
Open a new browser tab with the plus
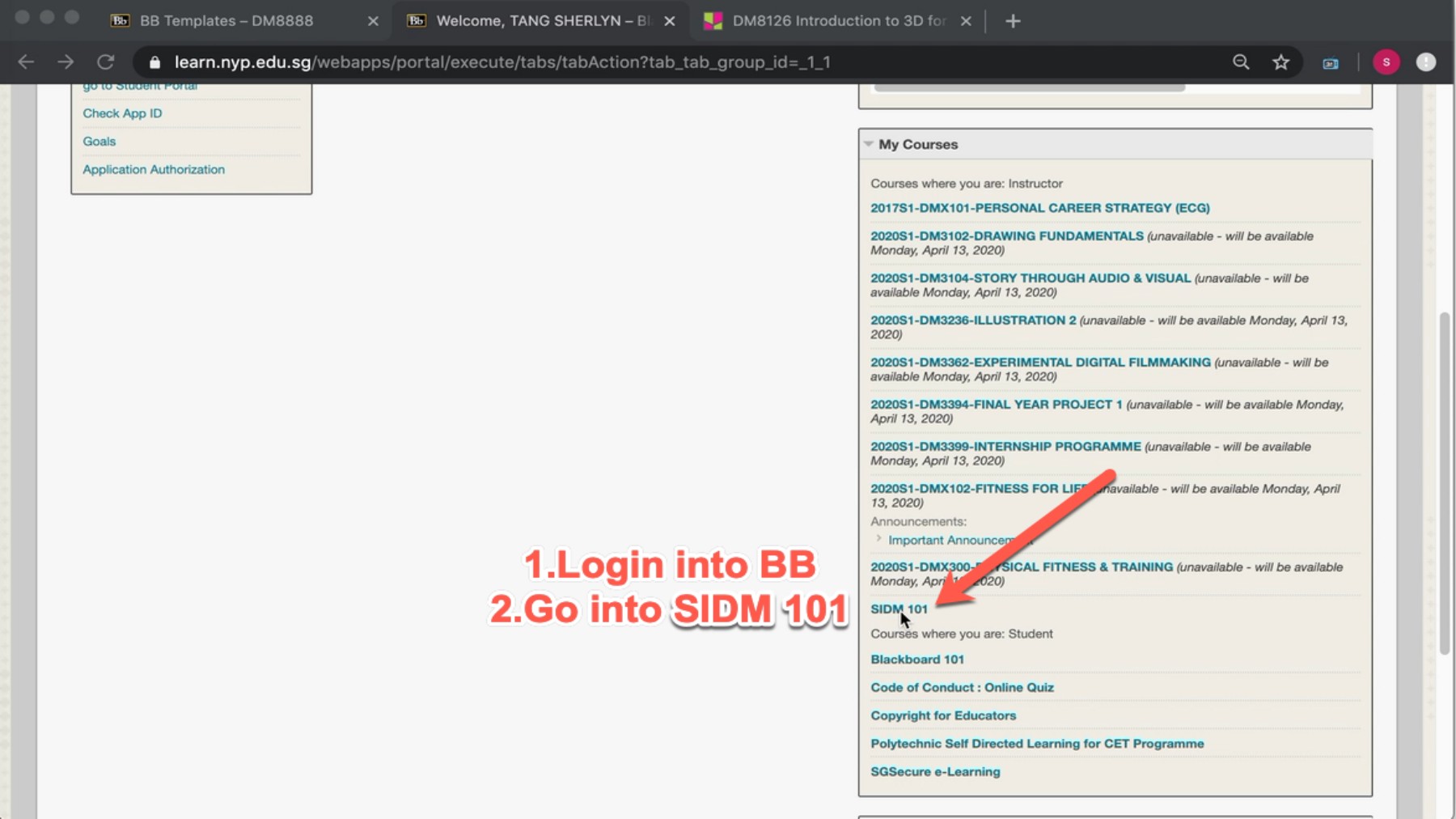[x=1013, y=20]
